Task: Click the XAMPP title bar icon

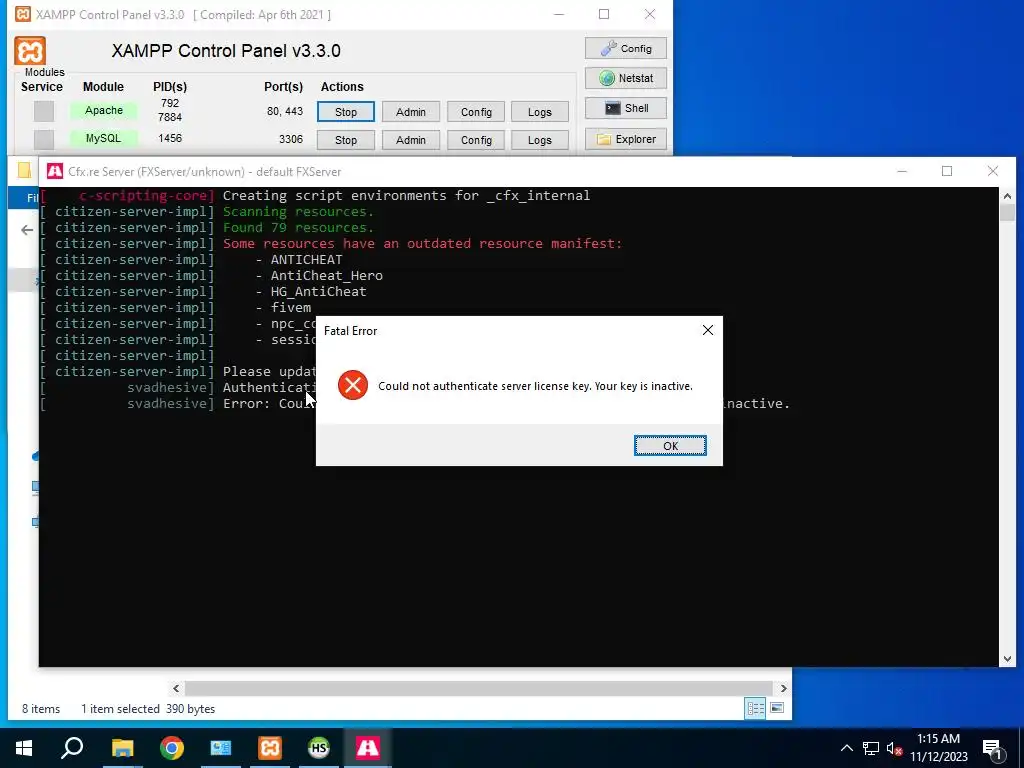Action: tap(23, 14)
